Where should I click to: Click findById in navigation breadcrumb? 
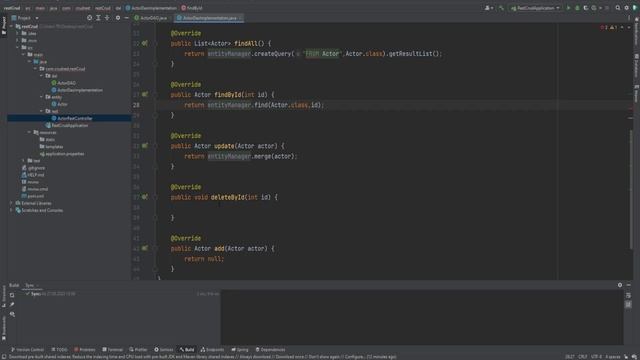[192, 8]
